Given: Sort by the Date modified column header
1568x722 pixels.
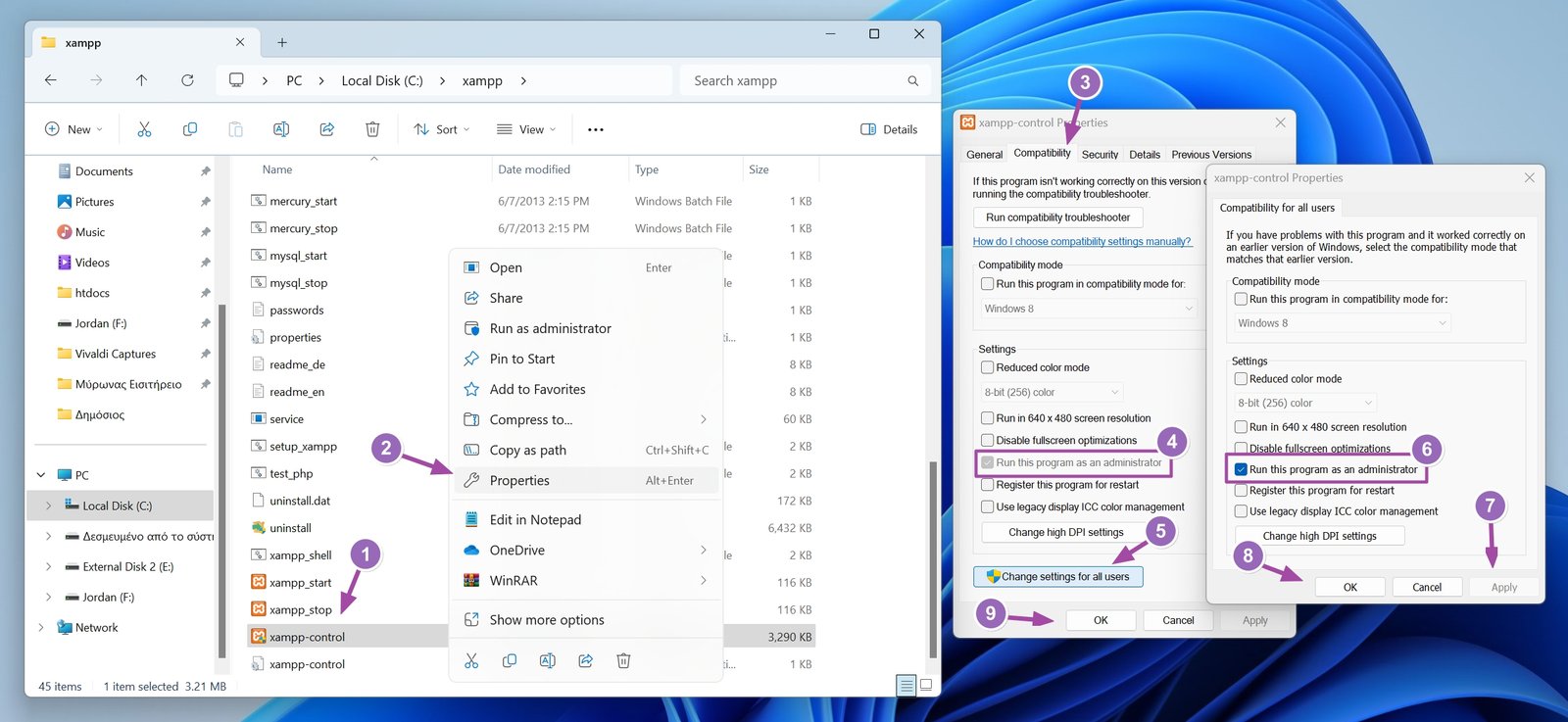Looking at the screenshot, I should (x=534, y=169).
